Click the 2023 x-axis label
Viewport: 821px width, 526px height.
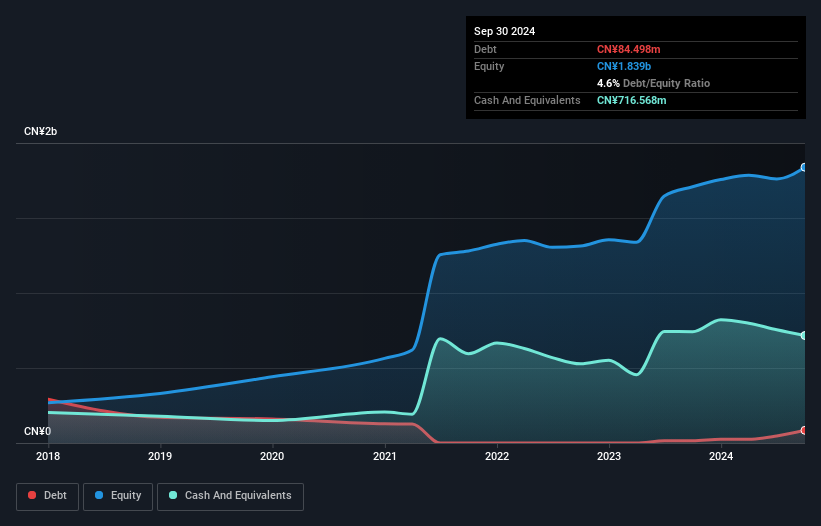tap(609, 456)
